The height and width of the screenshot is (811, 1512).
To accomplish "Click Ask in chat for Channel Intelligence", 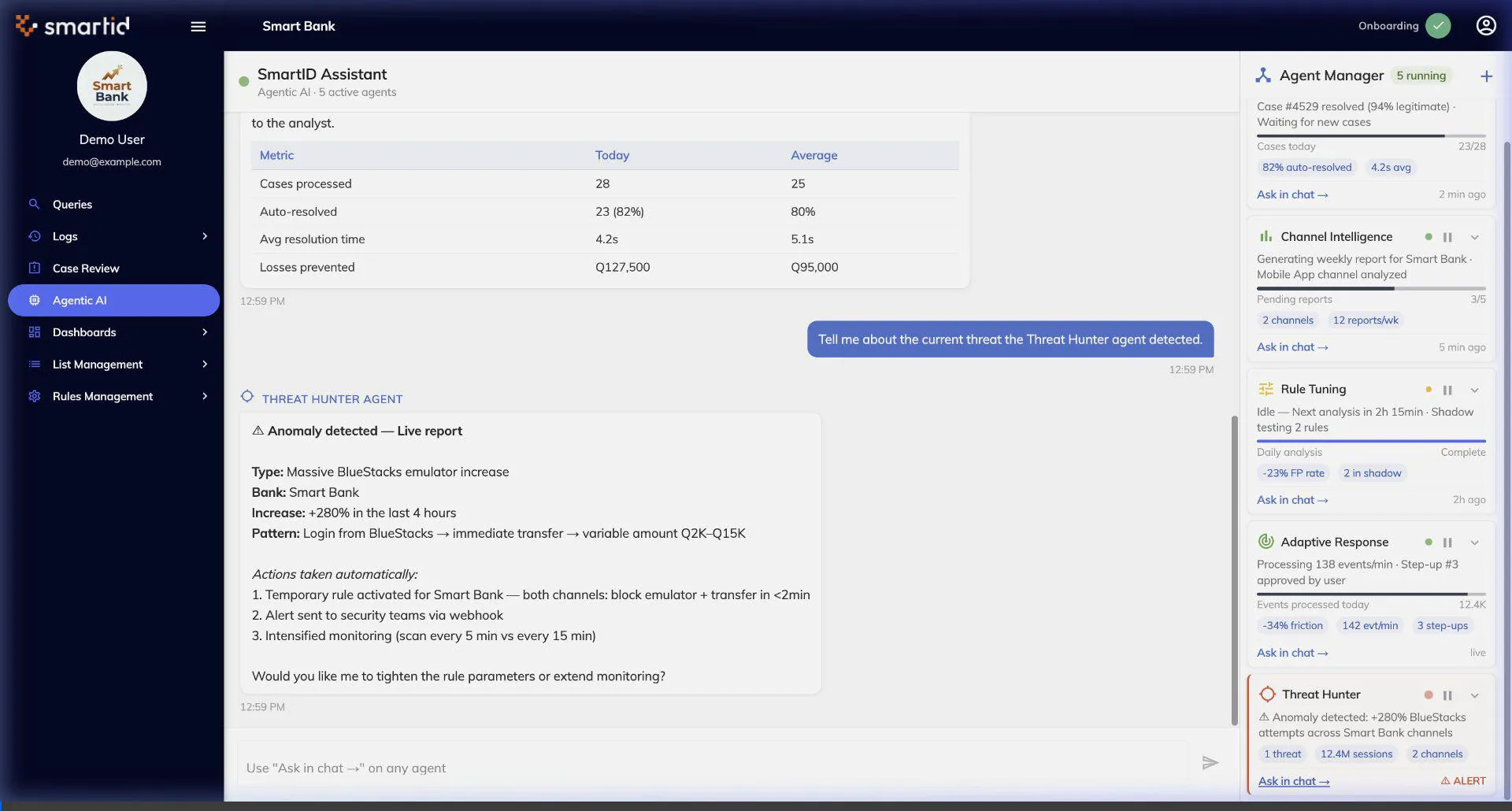I will (1292, 347).
